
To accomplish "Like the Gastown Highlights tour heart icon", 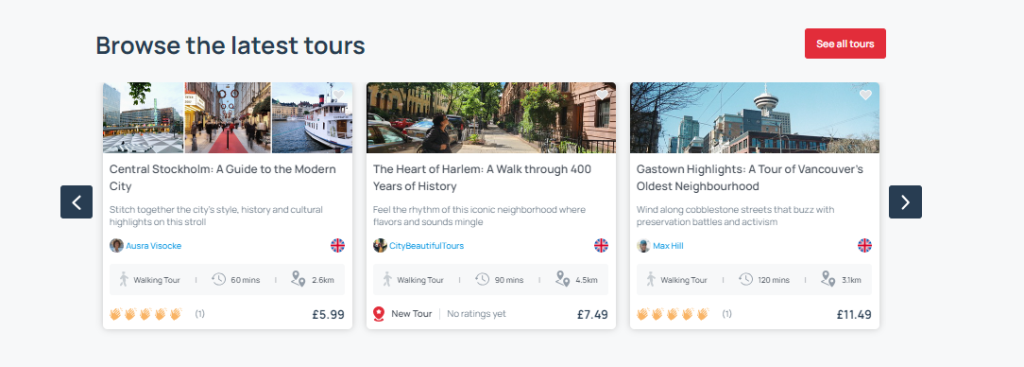I will pyautogui.click(x=865, y=95).
